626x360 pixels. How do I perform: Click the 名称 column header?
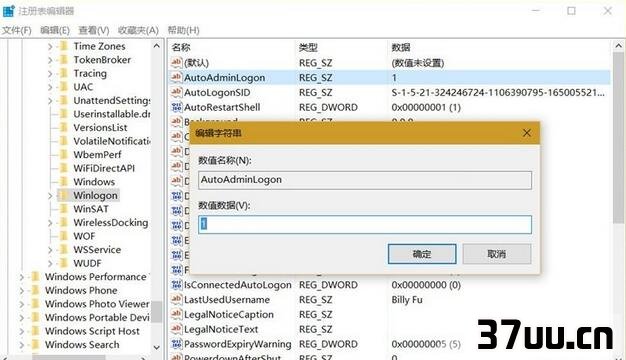pos(181,47)
